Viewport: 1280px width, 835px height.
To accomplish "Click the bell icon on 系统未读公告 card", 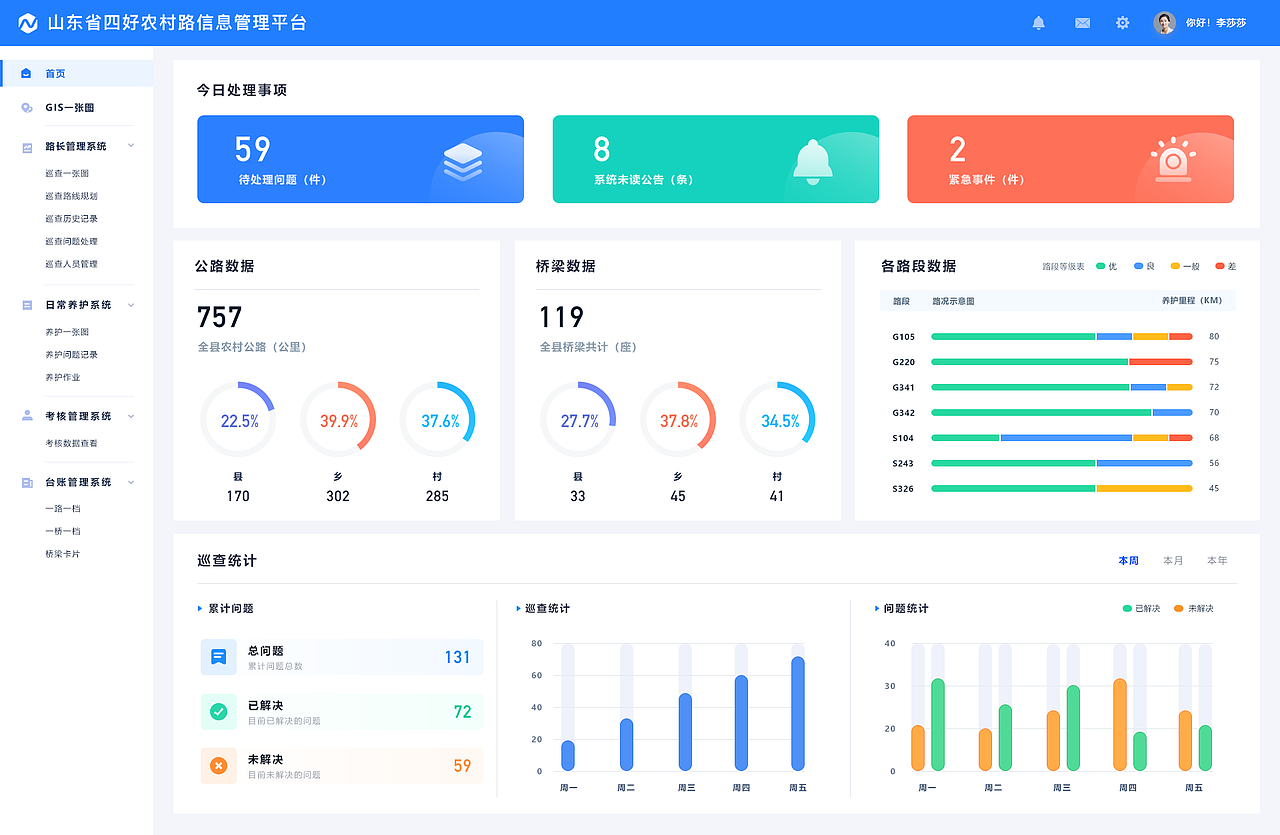I will [x=814, y=159].
